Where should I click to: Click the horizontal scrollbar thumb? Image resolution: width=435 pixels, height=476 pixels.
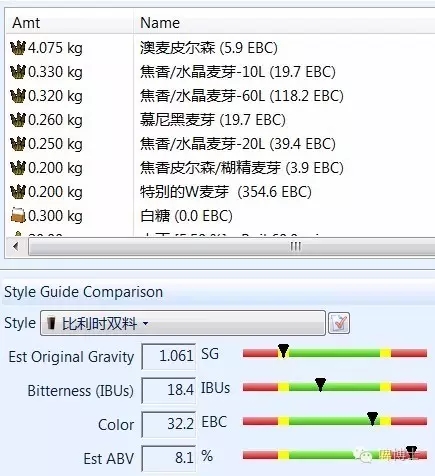pos(231,247)
